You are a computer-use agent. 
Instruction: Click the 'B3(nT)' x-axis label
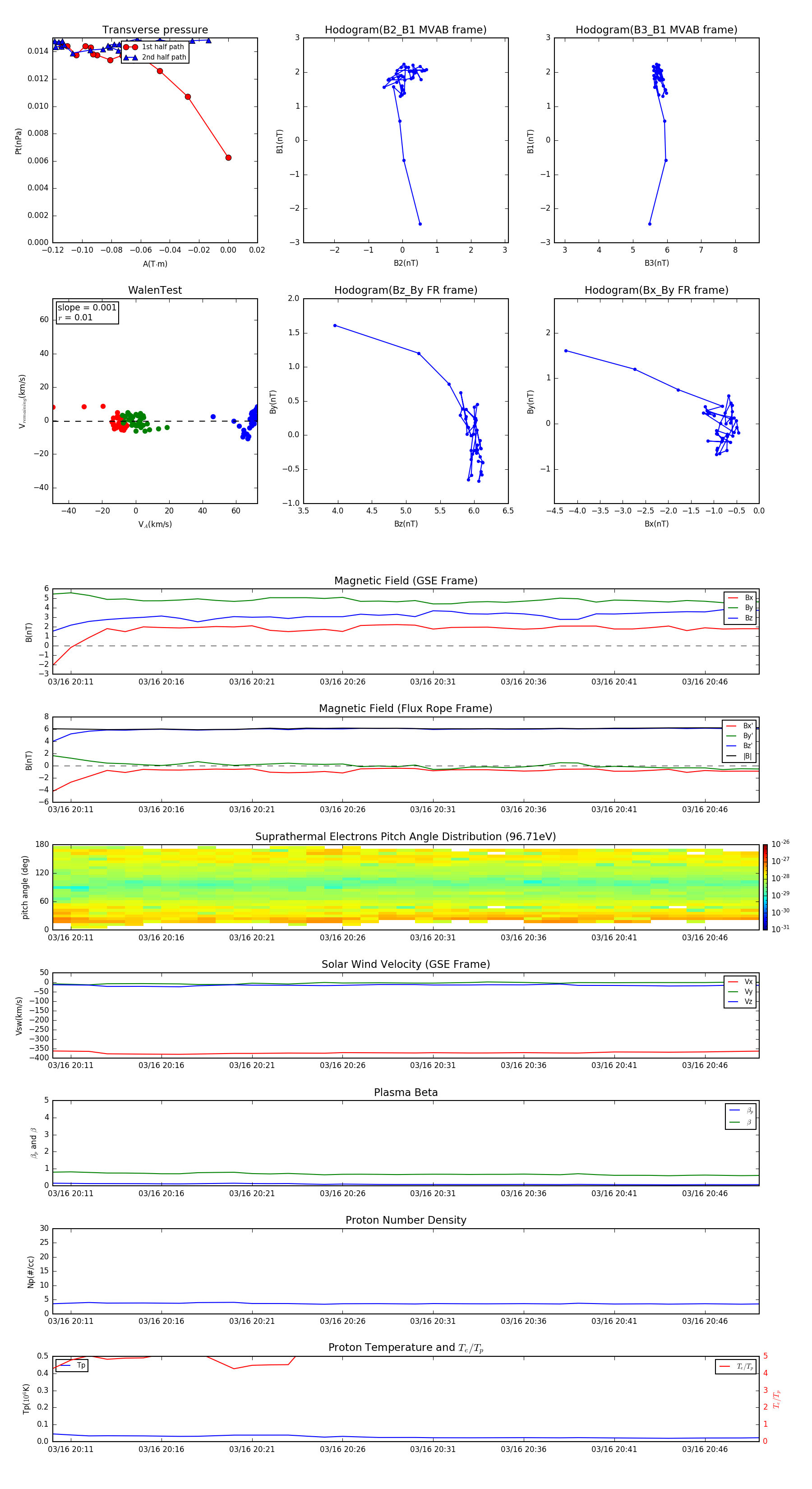[x=656, y=263]
